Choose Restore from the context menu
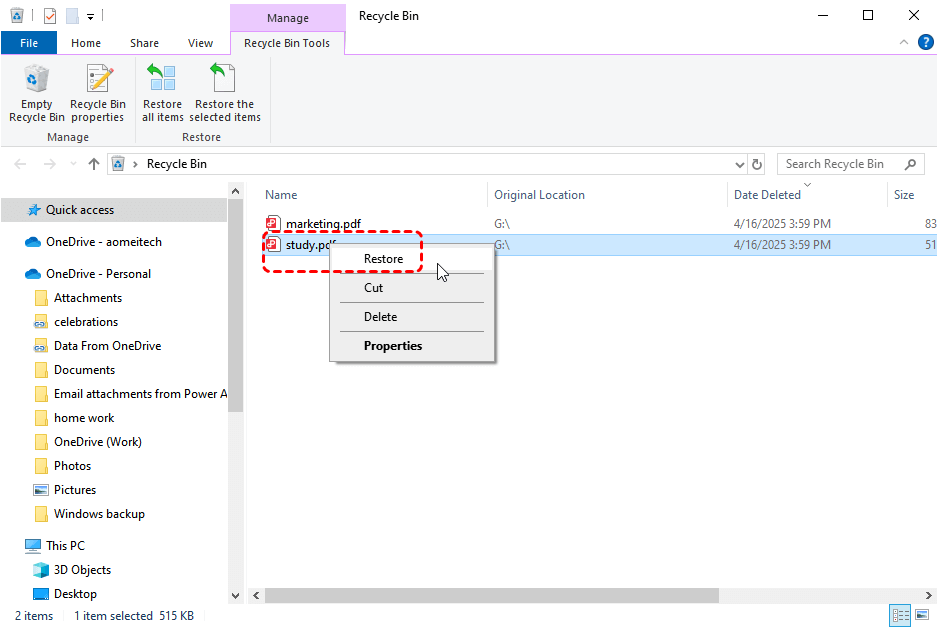Viewport: 938px width, 628px height. pyautogui.click(x=383, y=259)
